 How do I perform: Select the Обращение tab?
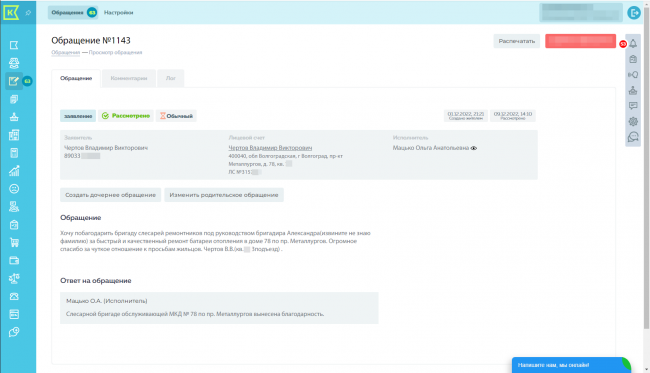click(x=76, y=78)
